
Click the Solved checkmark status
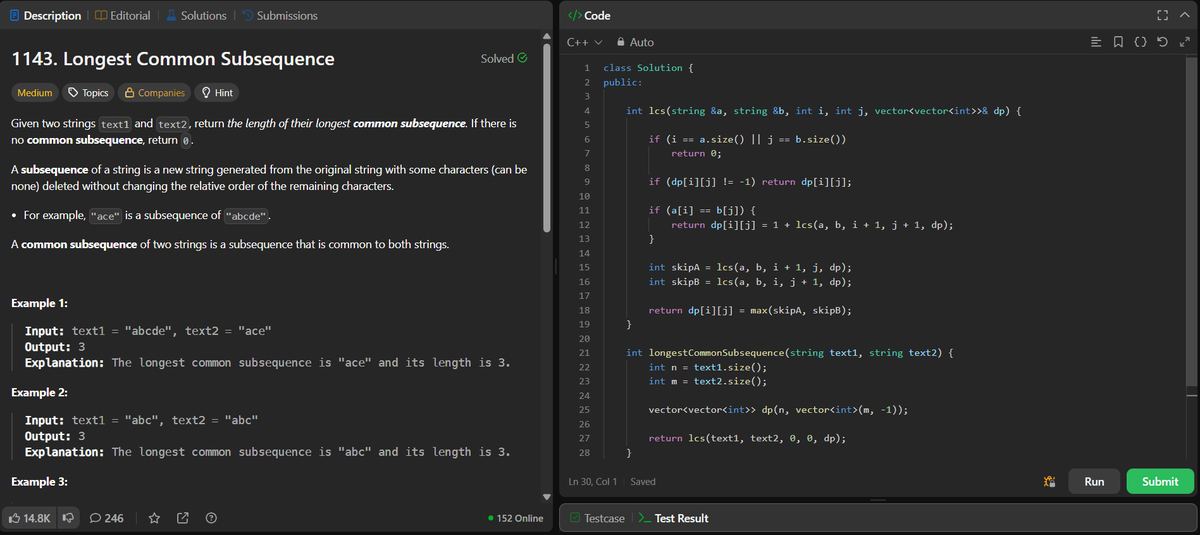coord(504,59)
